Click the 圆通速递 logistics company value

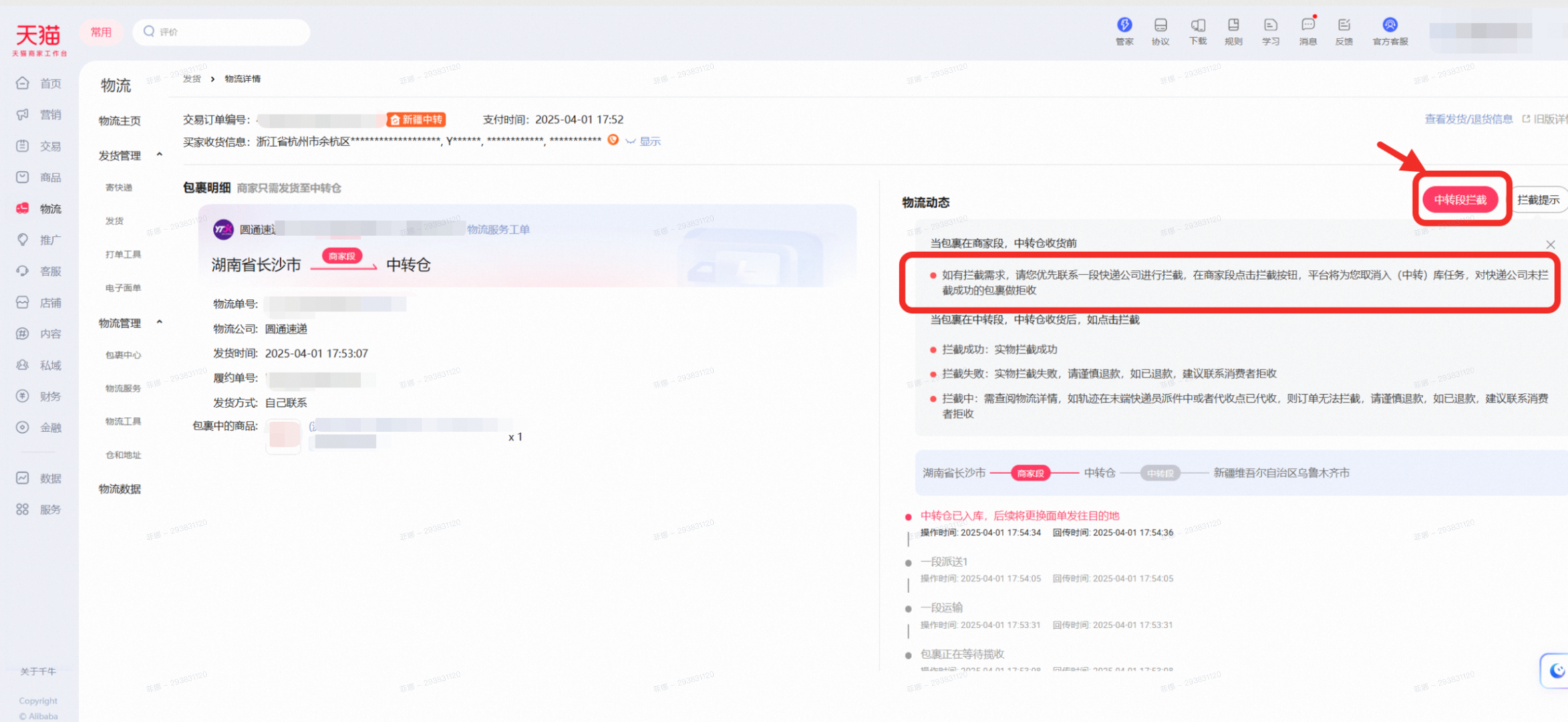coord(286,328)
